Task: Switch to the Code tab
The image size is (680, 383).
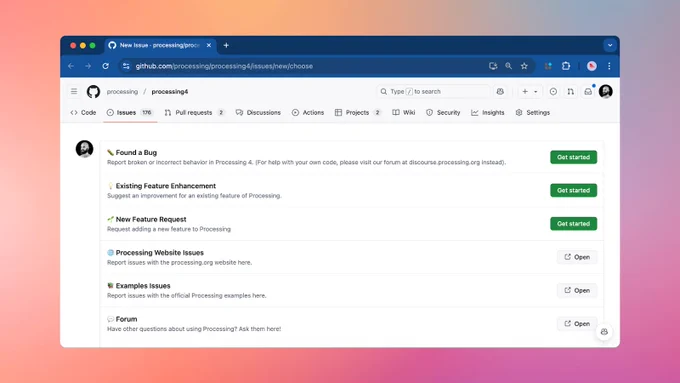Action: click(83, 112)
